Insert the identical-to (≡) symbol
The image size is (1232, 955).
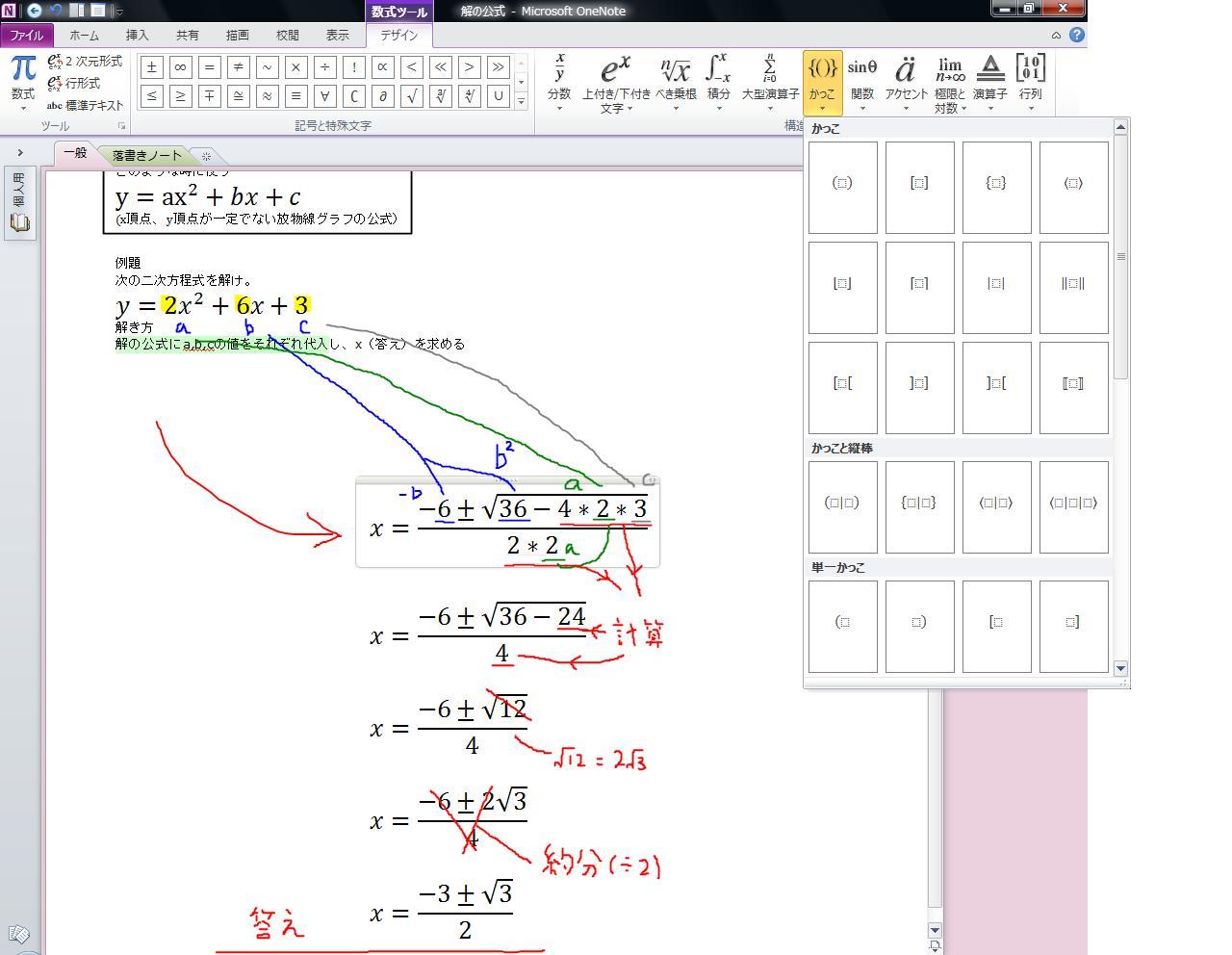click(295, 95)
